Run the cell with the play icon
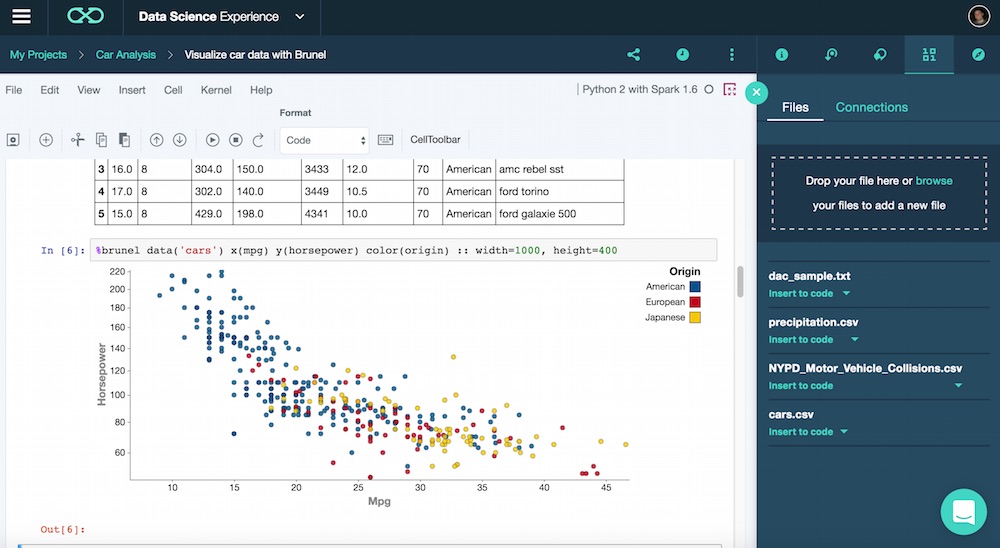 pyautogui.click(x=212, y=140)
